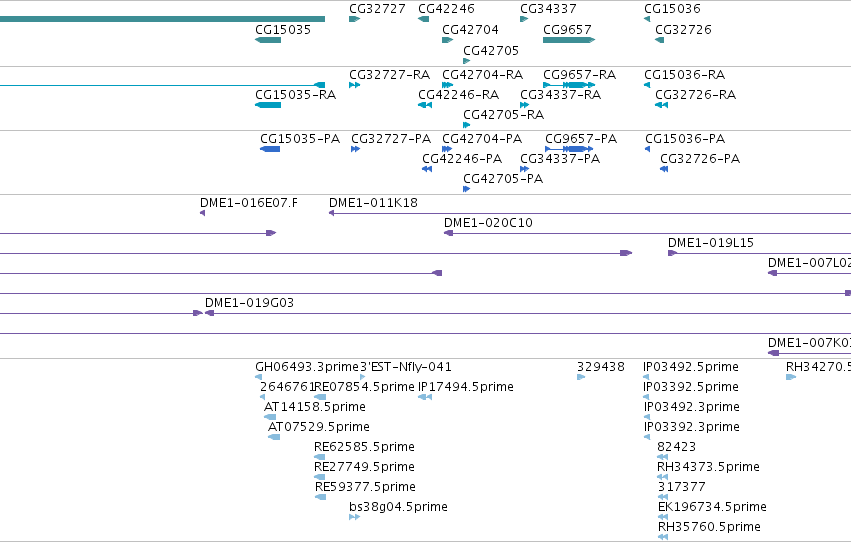Select the CG42705 gene label
851x542 pixels.
[x=491, y=50]
